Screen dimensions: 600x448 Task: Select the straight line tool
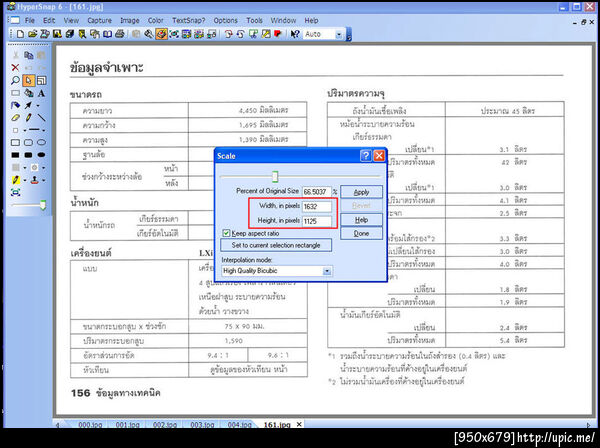[x=41, y=118]
